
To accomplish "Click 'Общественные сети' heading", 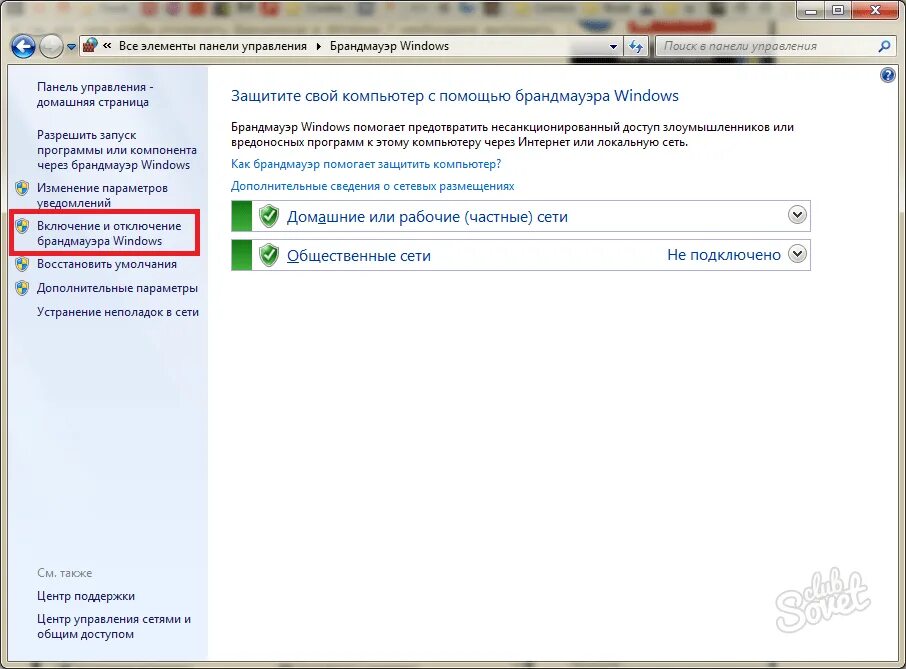I will point(359,255).
